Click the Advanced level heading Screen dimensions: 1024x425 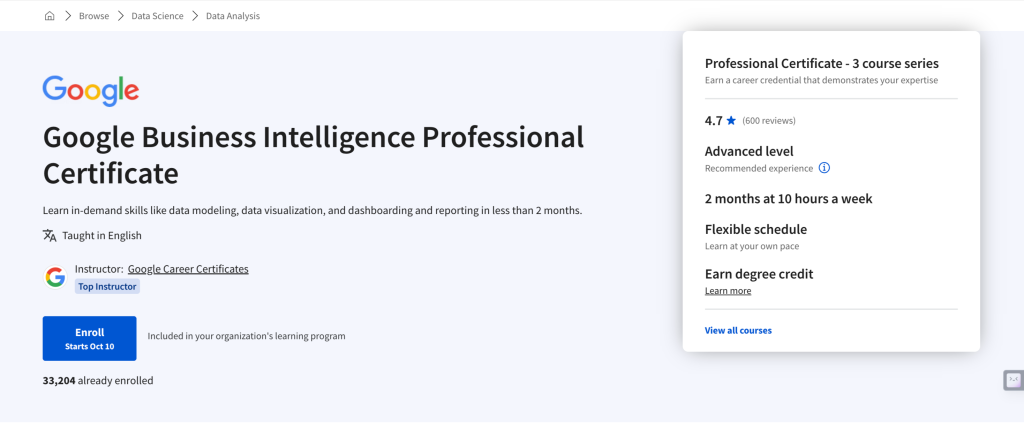[749, 151]
